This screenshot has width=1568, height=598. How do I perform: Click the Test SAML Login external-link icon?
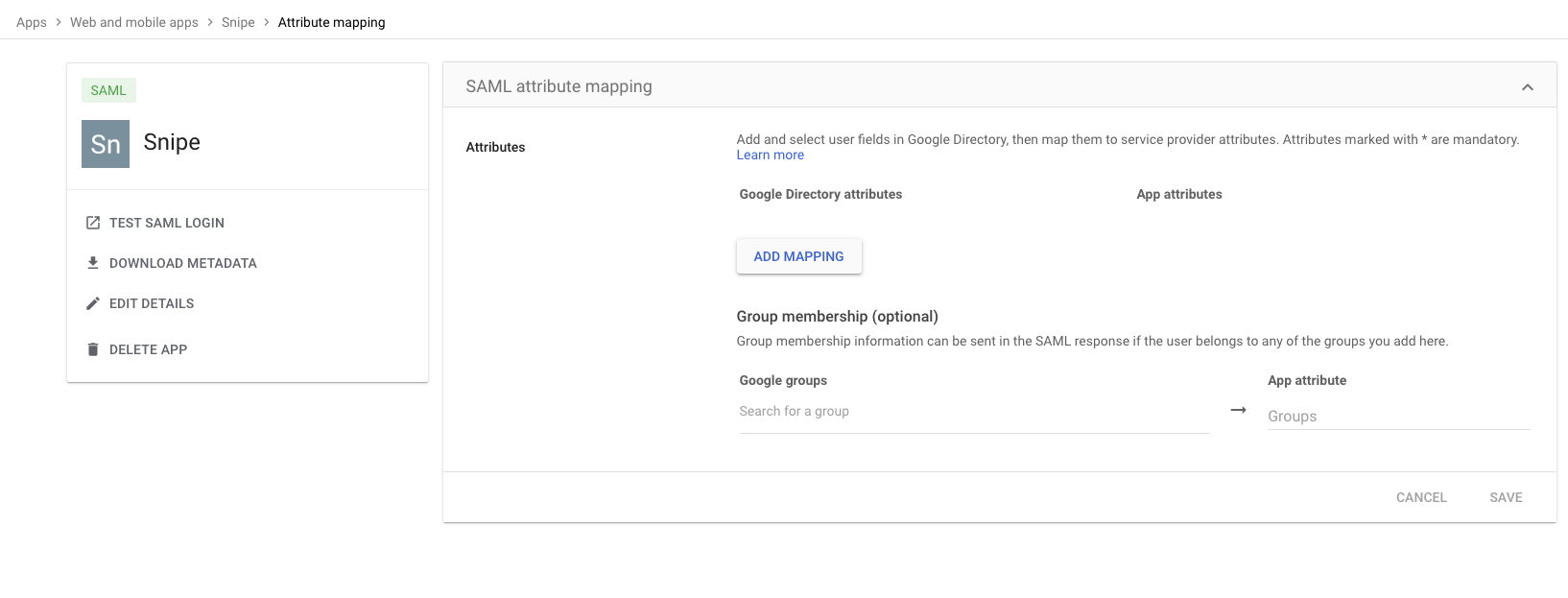93,223
